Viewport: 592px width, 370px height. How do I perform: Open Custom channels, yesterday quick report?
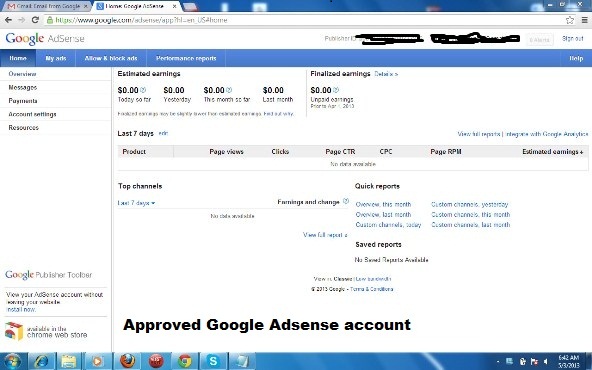(x=470, y=204)
